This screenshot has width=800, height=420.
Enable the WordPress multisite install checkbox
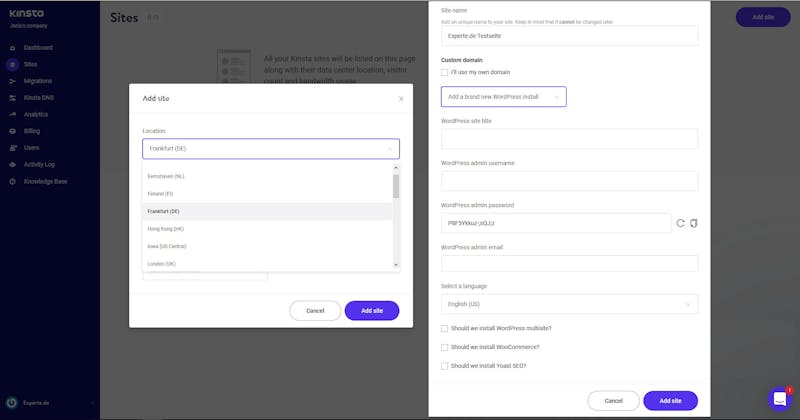tap(445, 328)
